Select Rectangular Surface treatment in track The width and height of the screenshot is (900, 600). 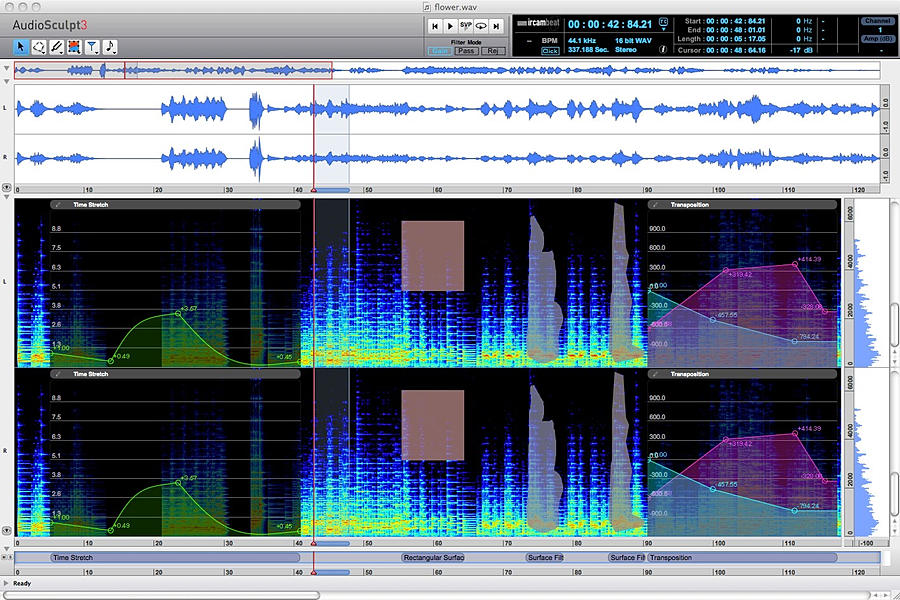pyautogui.click(x=433, y=558)
